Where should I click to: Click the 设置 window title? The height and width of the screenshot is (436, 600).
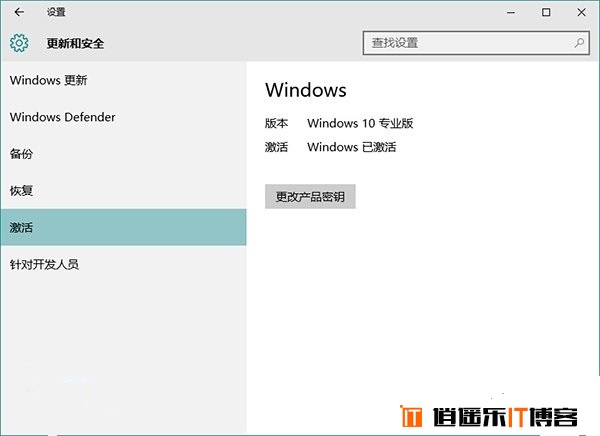click(56, 12)
